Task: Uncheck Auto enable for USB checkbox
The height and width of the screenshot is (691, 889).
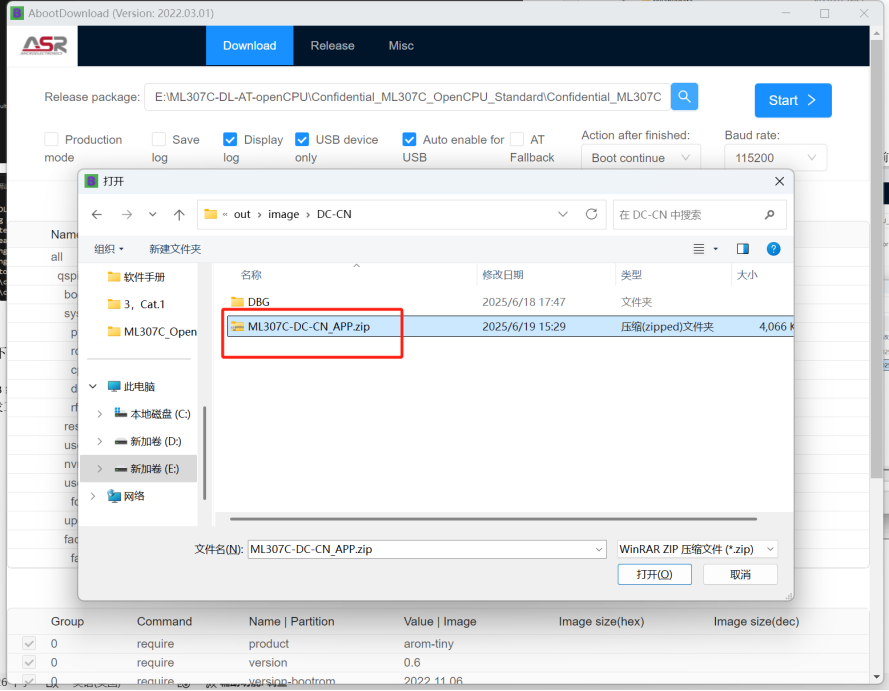Action: click(x=409, y=139)
